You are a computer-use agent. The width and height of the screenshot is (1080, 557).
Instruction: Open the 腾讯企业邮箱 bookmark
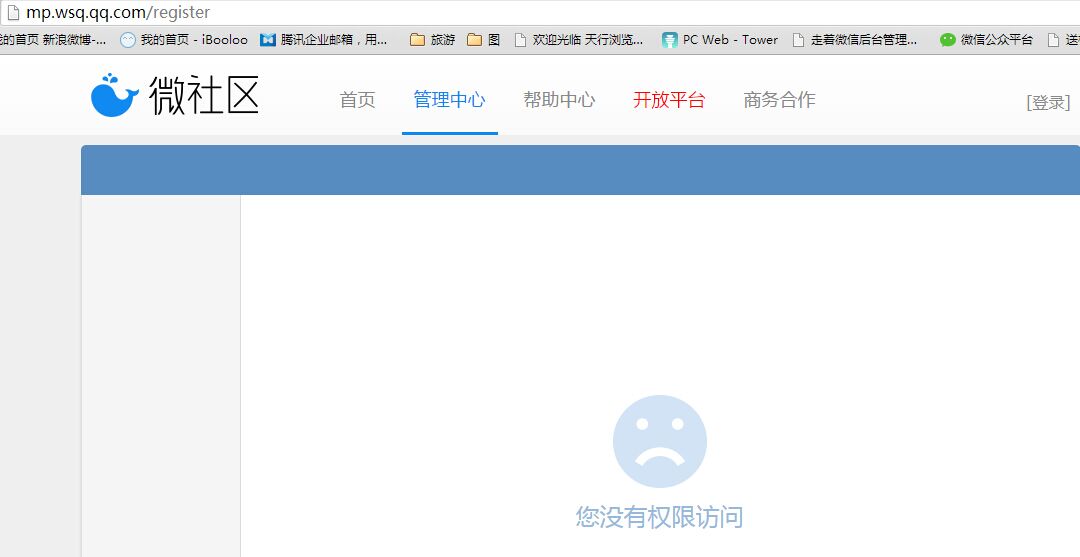(324, 40)
